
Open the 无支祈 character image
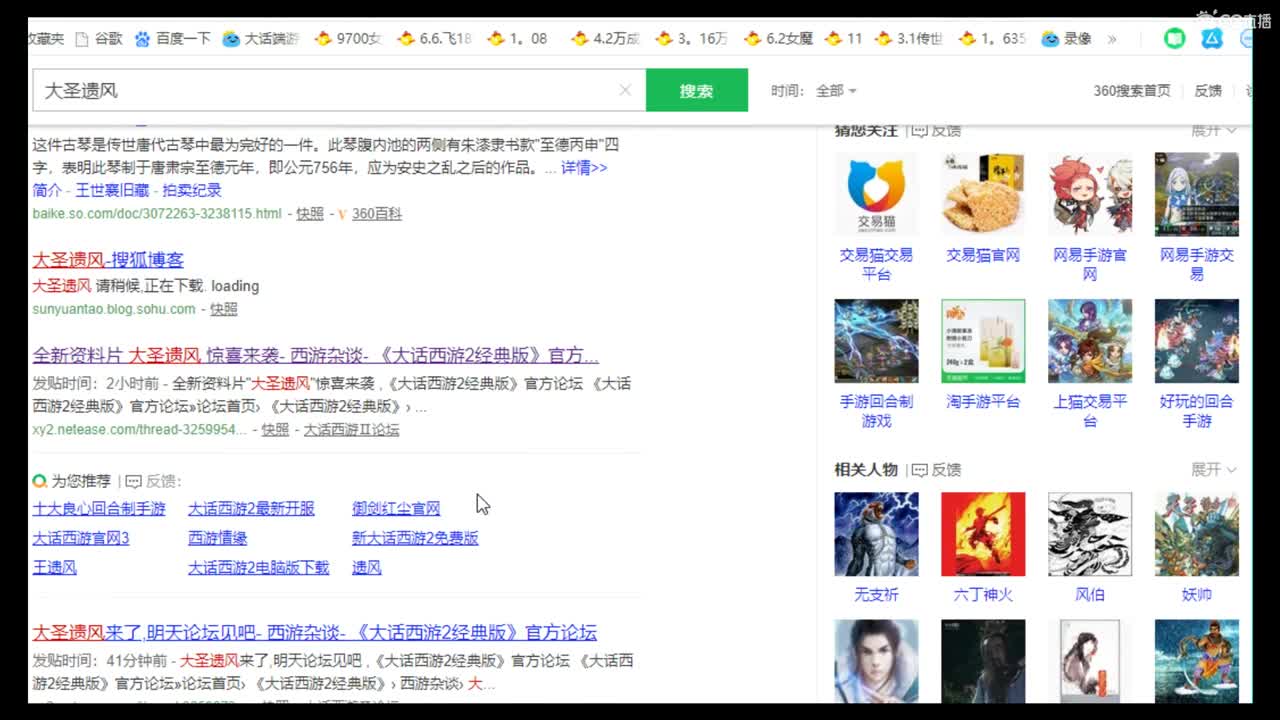(x=876, y=534)
